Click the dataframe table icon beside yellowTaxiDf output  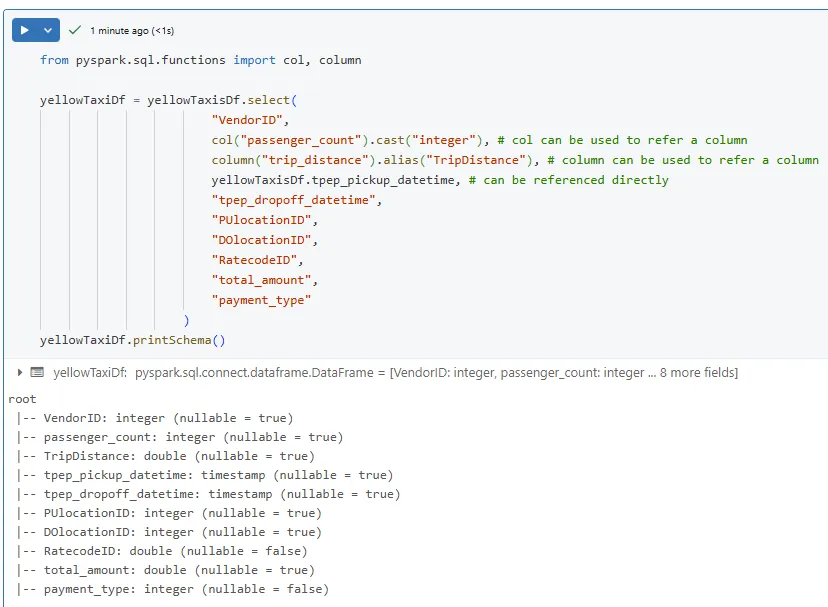[35, 373]
